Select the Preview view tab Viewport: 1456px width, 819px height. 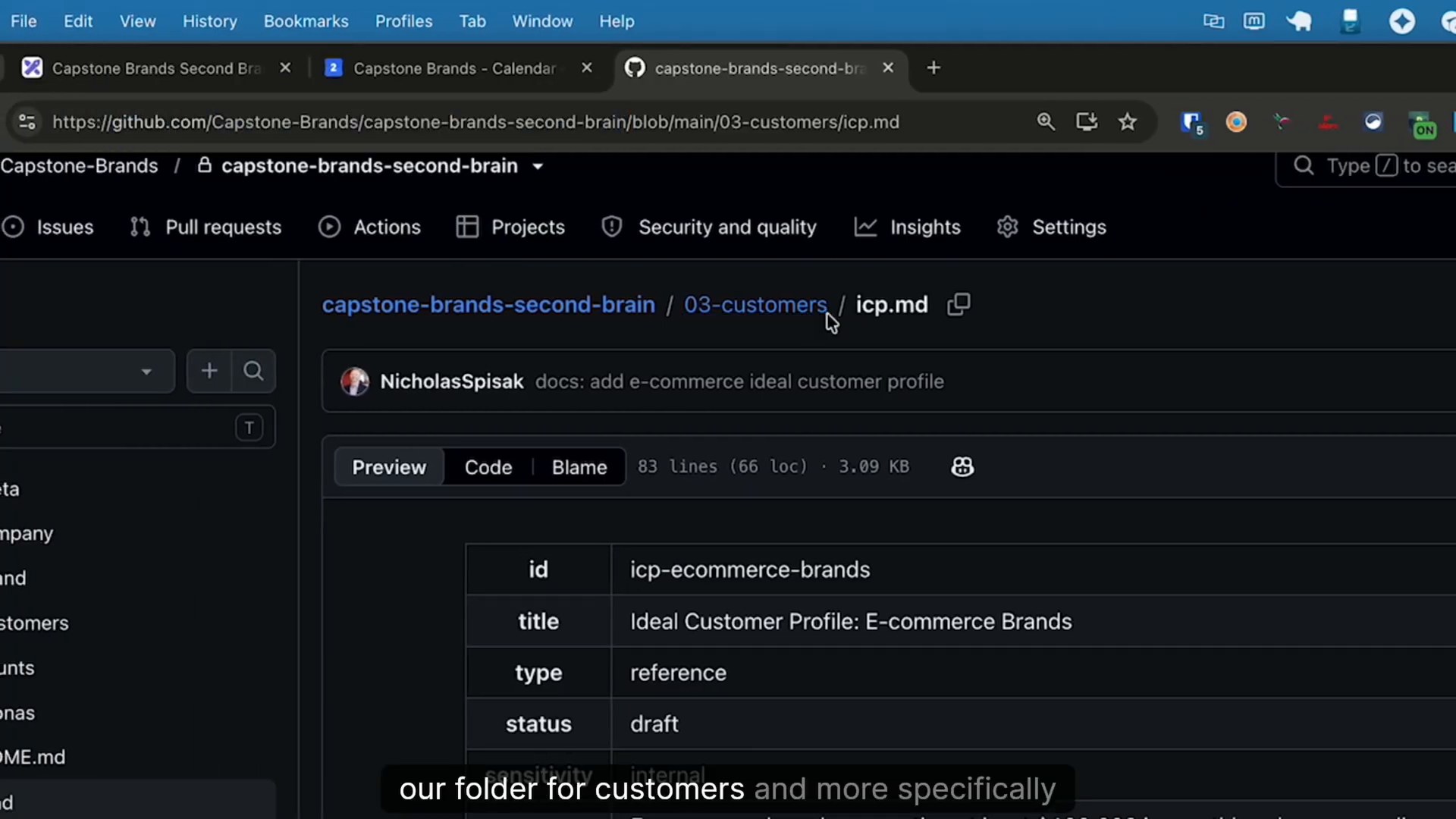click(x=389, y=467)
